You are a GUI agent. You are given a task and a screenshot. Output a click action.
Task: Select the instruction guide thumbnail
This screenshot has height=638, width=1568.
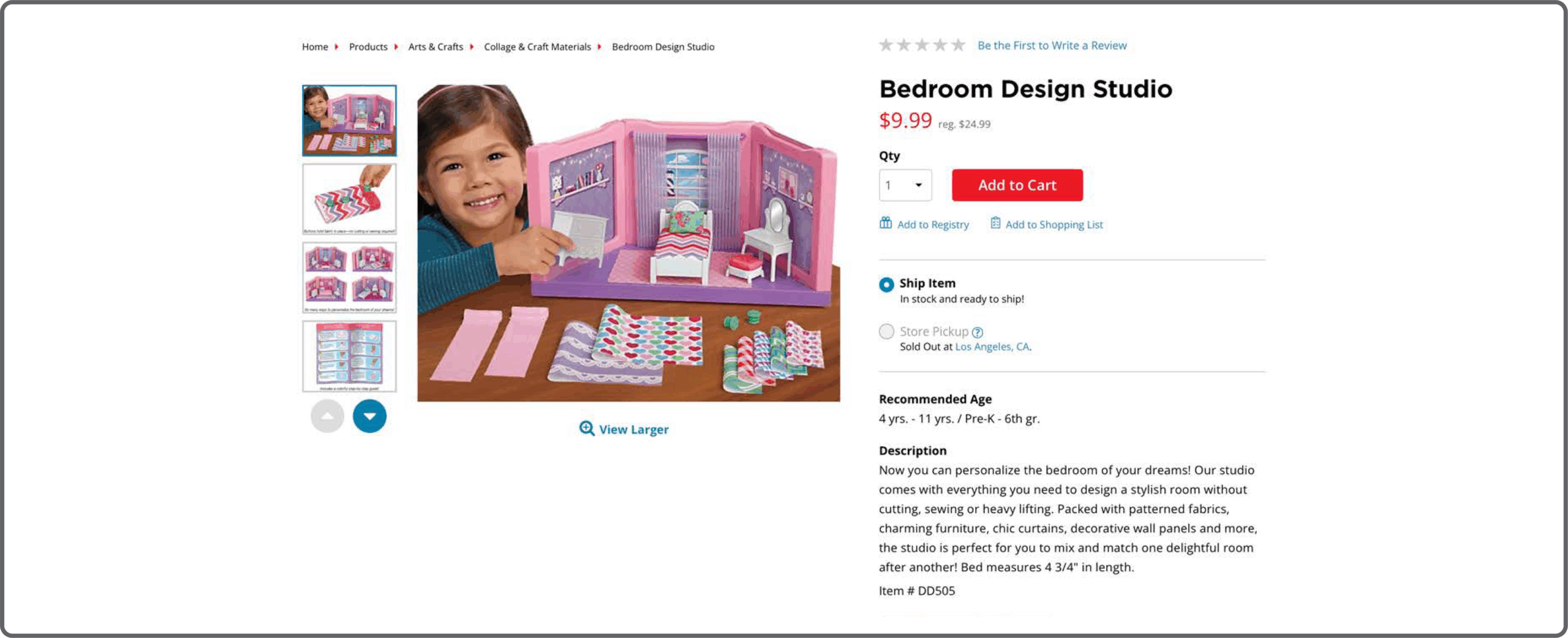click(349, 356)
